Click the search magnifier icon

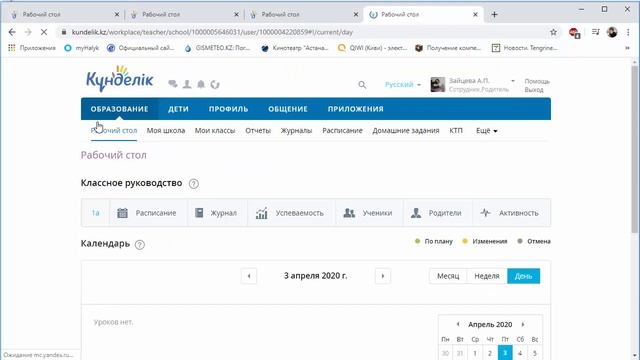point(362,85)
